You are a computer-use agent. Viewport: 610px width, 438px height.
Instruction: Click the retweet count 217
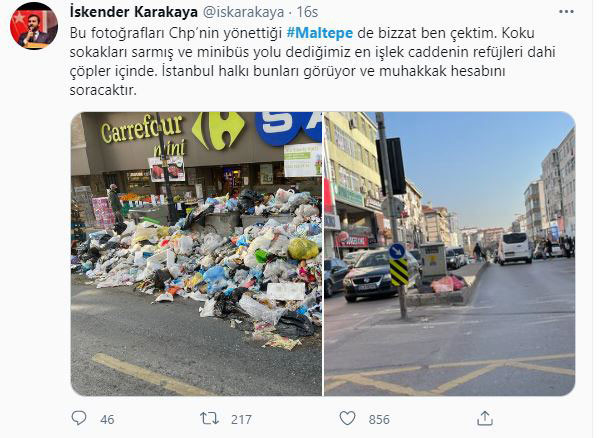coord(241,419)
